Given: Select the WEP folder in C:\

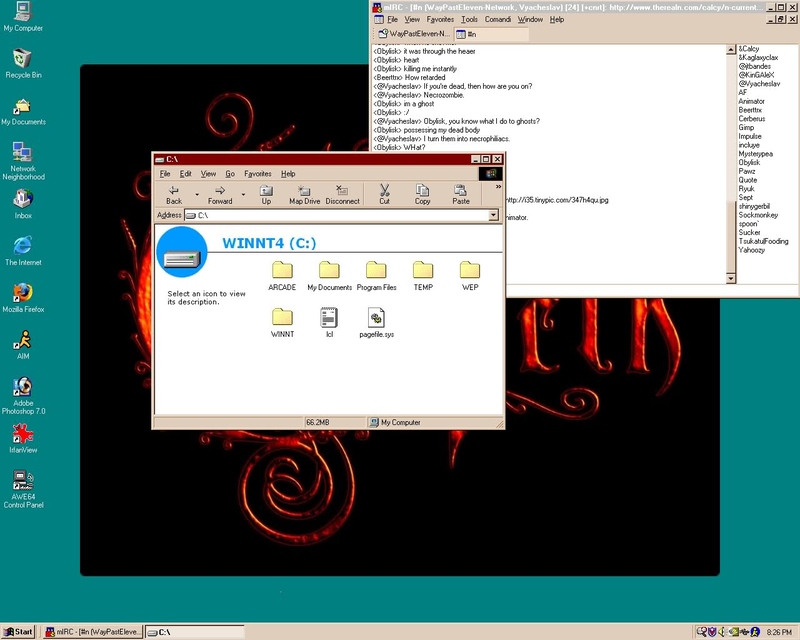Looking at the screenshot, I should click(470, 276).
